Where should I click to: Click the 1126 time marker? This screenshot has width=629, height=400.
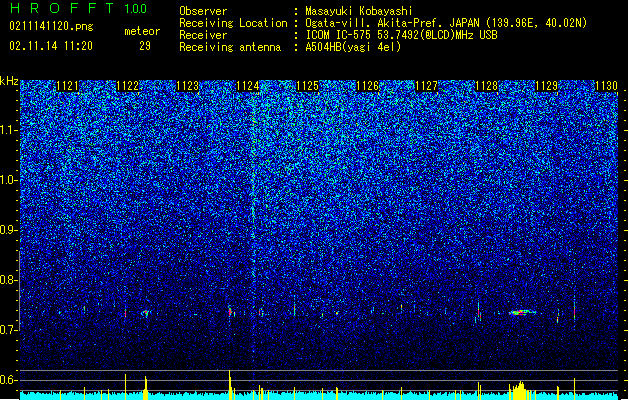(367, 86)
